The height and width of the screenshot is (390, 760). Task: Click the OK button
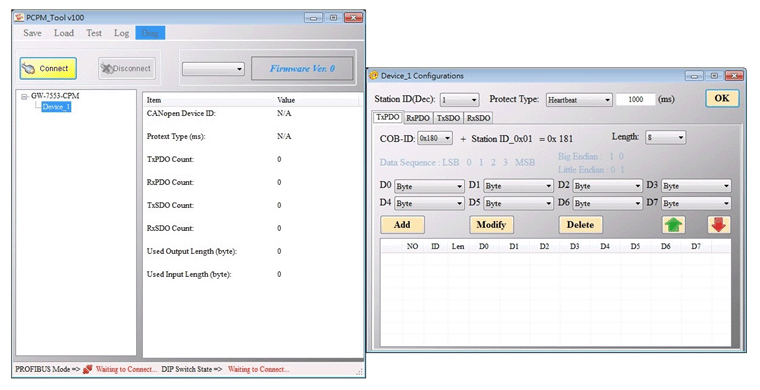[722, 98]
